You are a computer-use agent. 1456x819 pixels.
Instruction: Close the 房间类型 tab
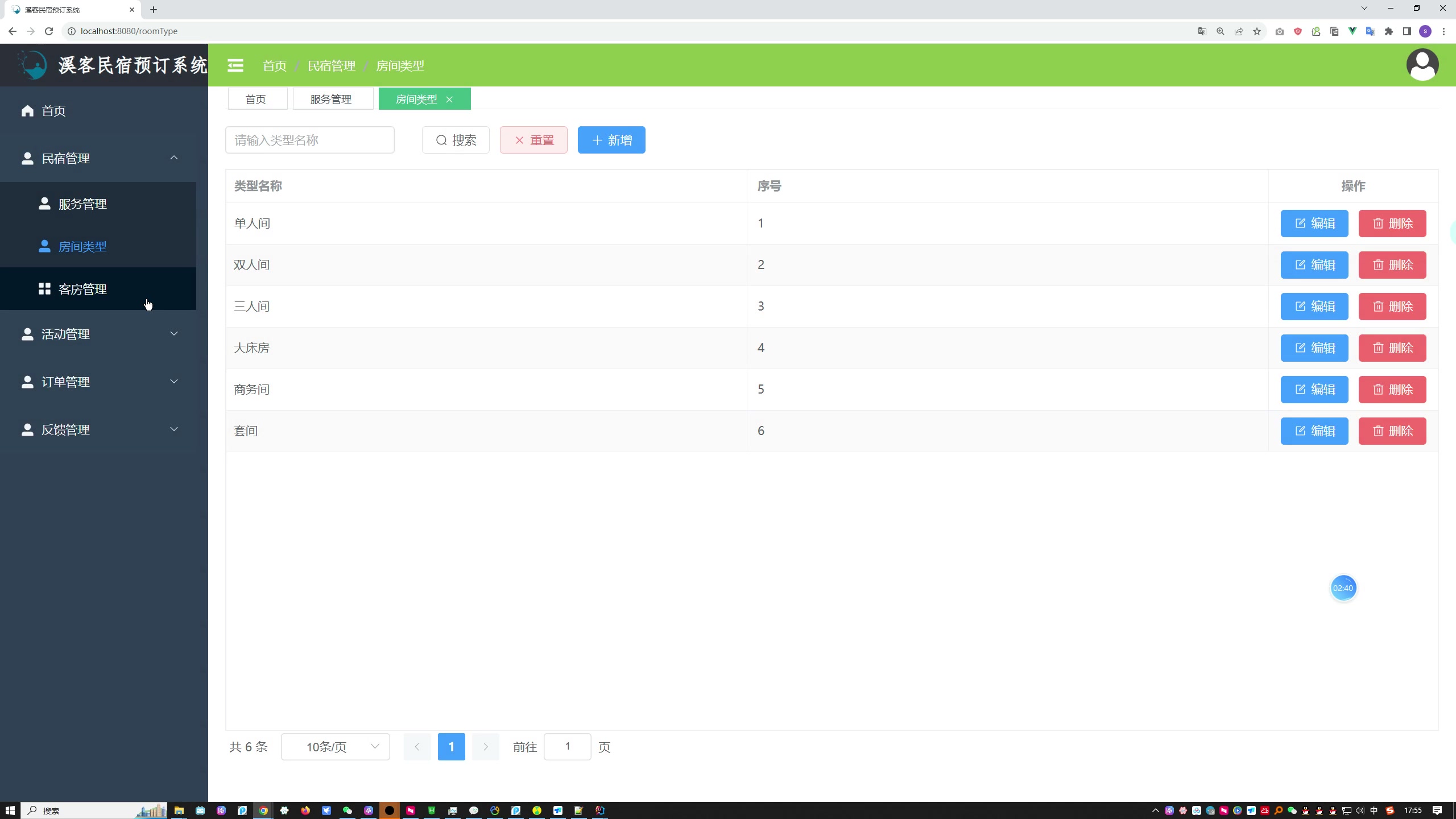click(449, 99)
